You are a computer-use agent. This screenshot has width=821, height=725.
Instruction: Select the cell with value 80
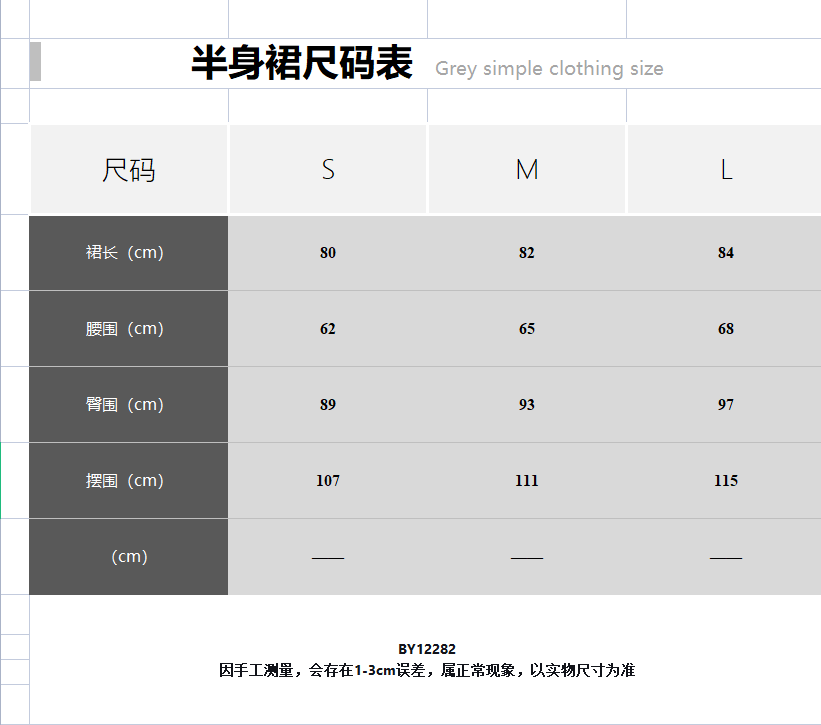[328, 253]
